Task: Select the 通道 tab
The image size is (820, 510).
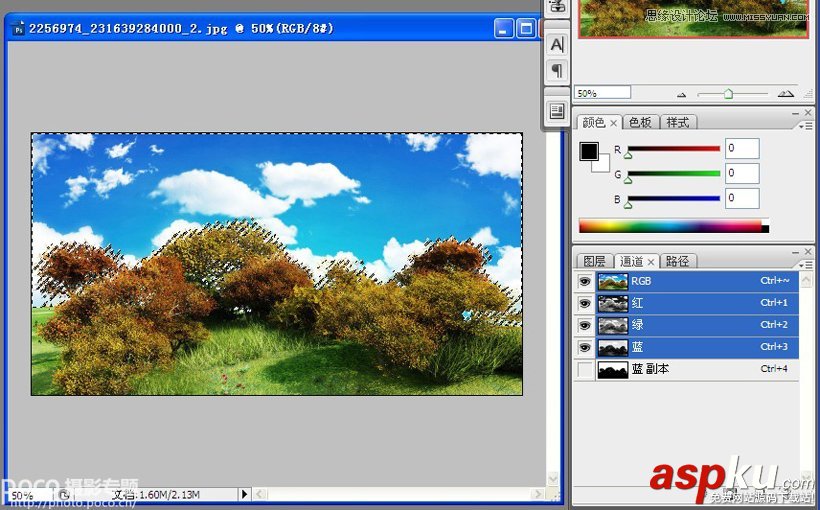Action: click(632, 261)
